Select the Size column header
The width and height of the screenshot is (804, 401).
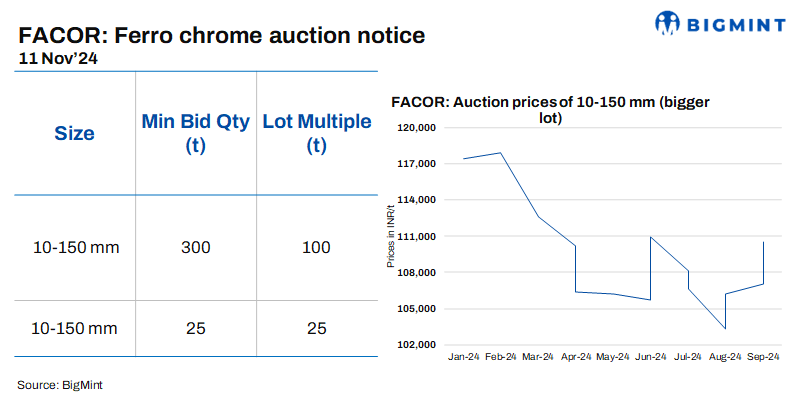75,133
